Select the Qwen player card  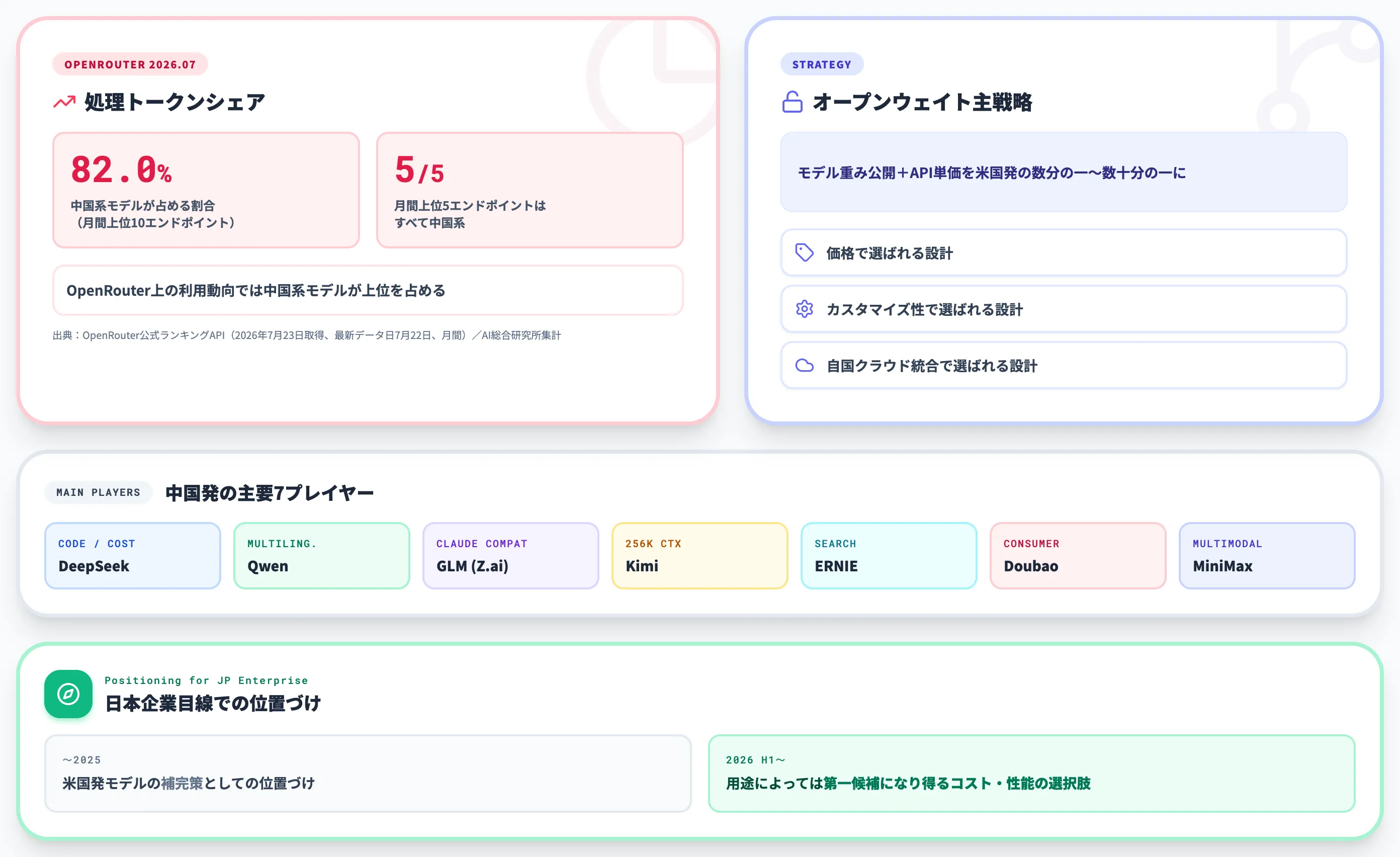click(322, 555)
